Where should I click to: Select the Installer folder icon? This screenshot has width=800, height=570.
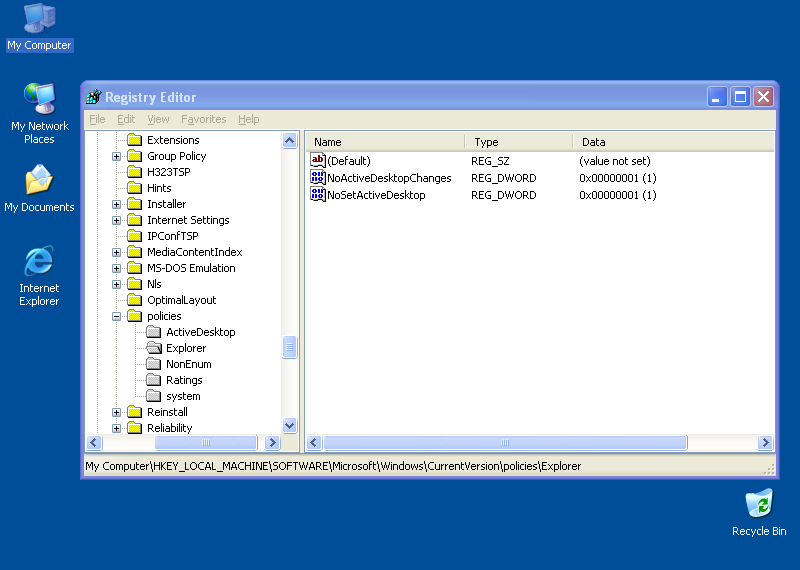134,204
